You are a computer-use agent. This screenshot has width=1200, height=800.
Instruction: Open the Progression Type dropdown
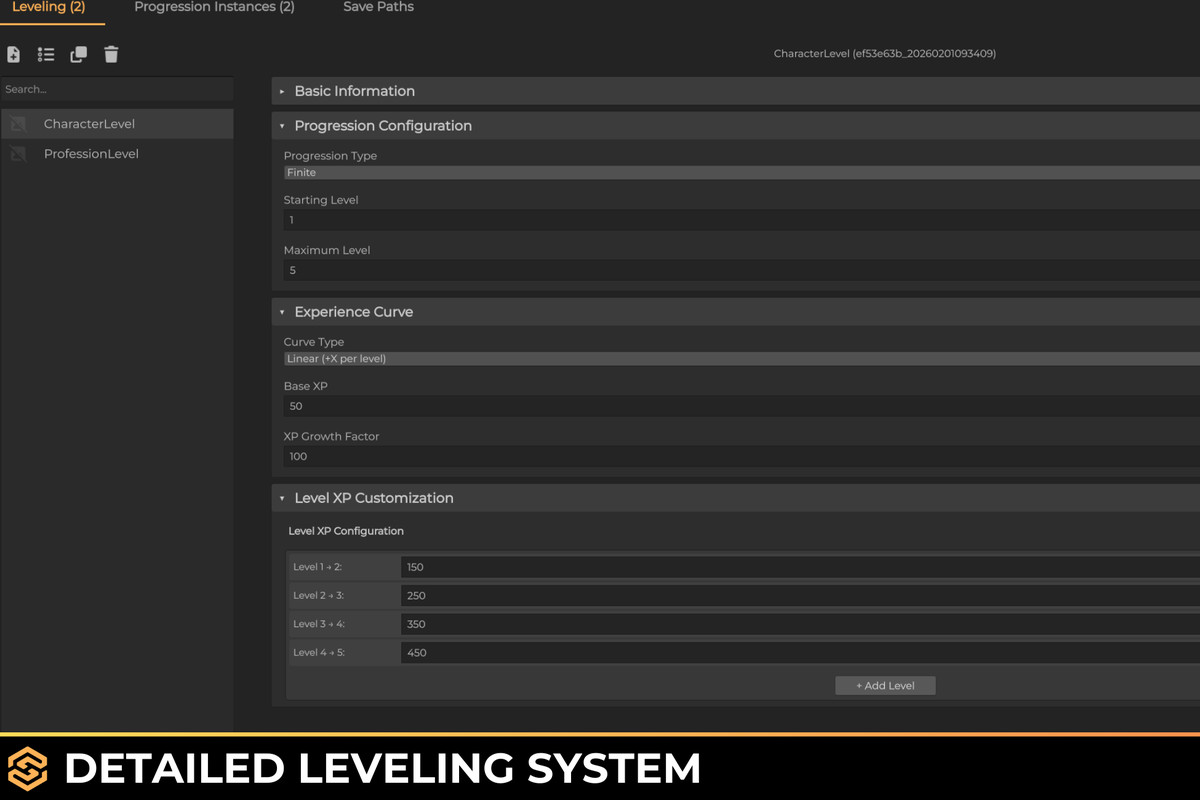[740, 173]
